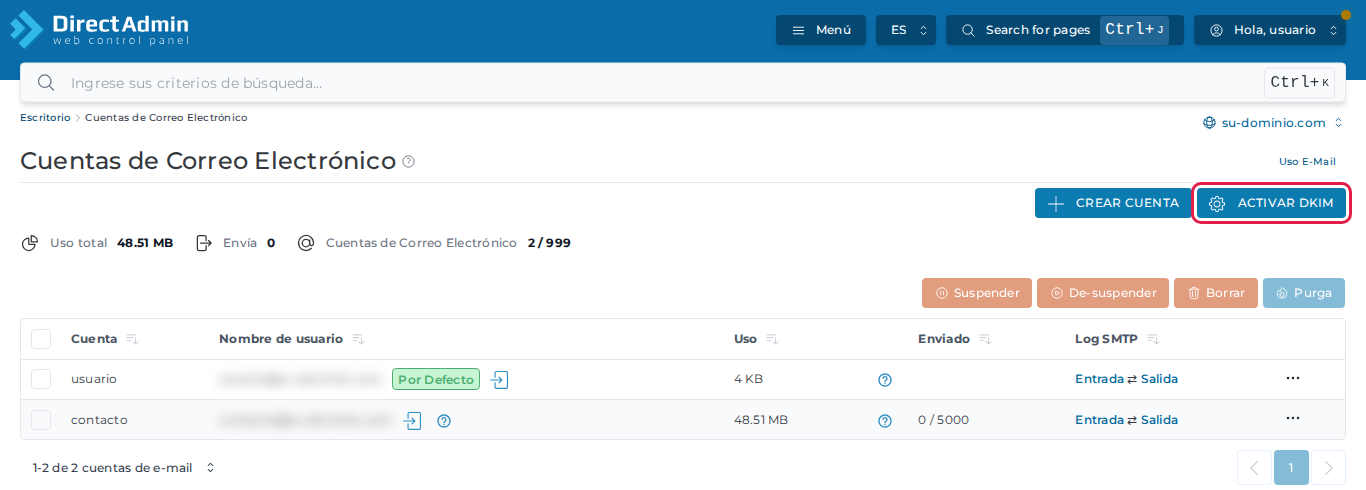The image size is (1366, 490).
Task: Click the 0 / 5000 sent value
Action: click(943, 420)
